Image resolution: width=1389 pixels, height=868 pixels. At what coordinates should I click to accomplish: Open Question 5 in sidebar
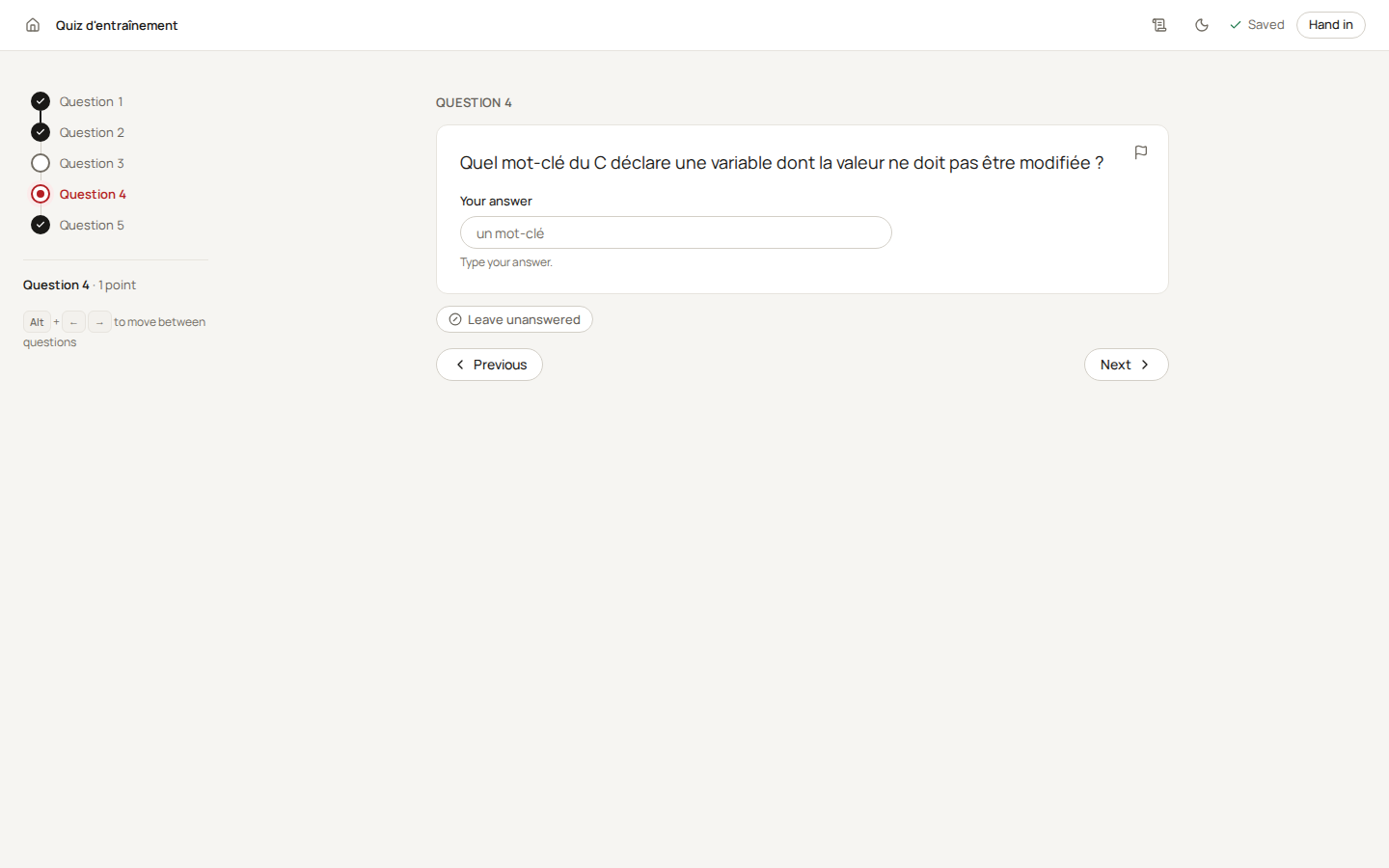tap(92, 225)
